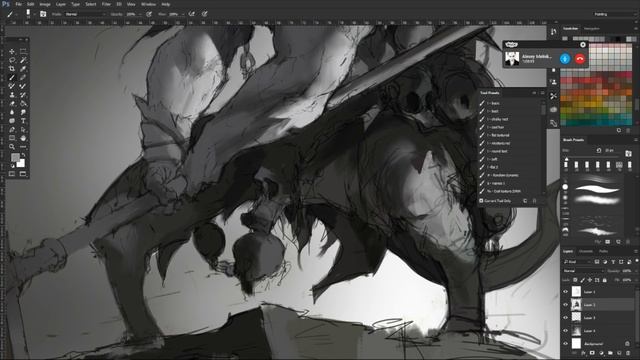Toggle layer filtering on or off
The width and height of the screenshot is (640, 360).
[x=637, y=260]
